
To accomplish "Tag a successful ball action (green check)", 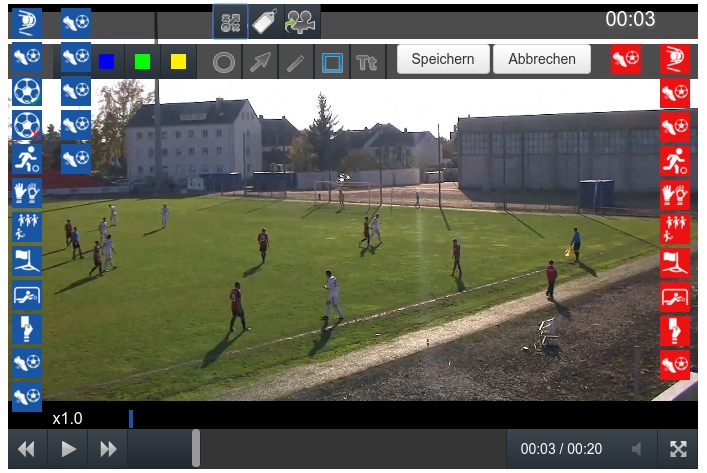I will [x=27, y=91].
